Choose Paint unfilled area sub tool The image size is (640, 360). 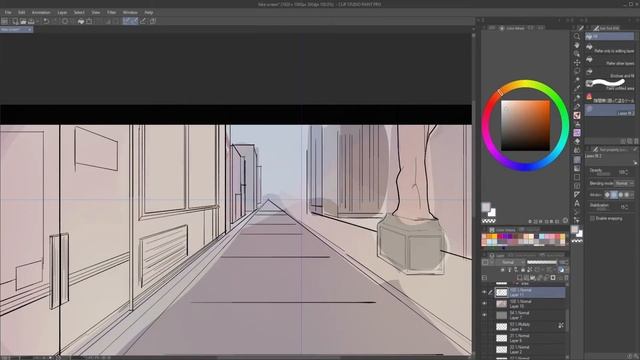coord(609,85)
